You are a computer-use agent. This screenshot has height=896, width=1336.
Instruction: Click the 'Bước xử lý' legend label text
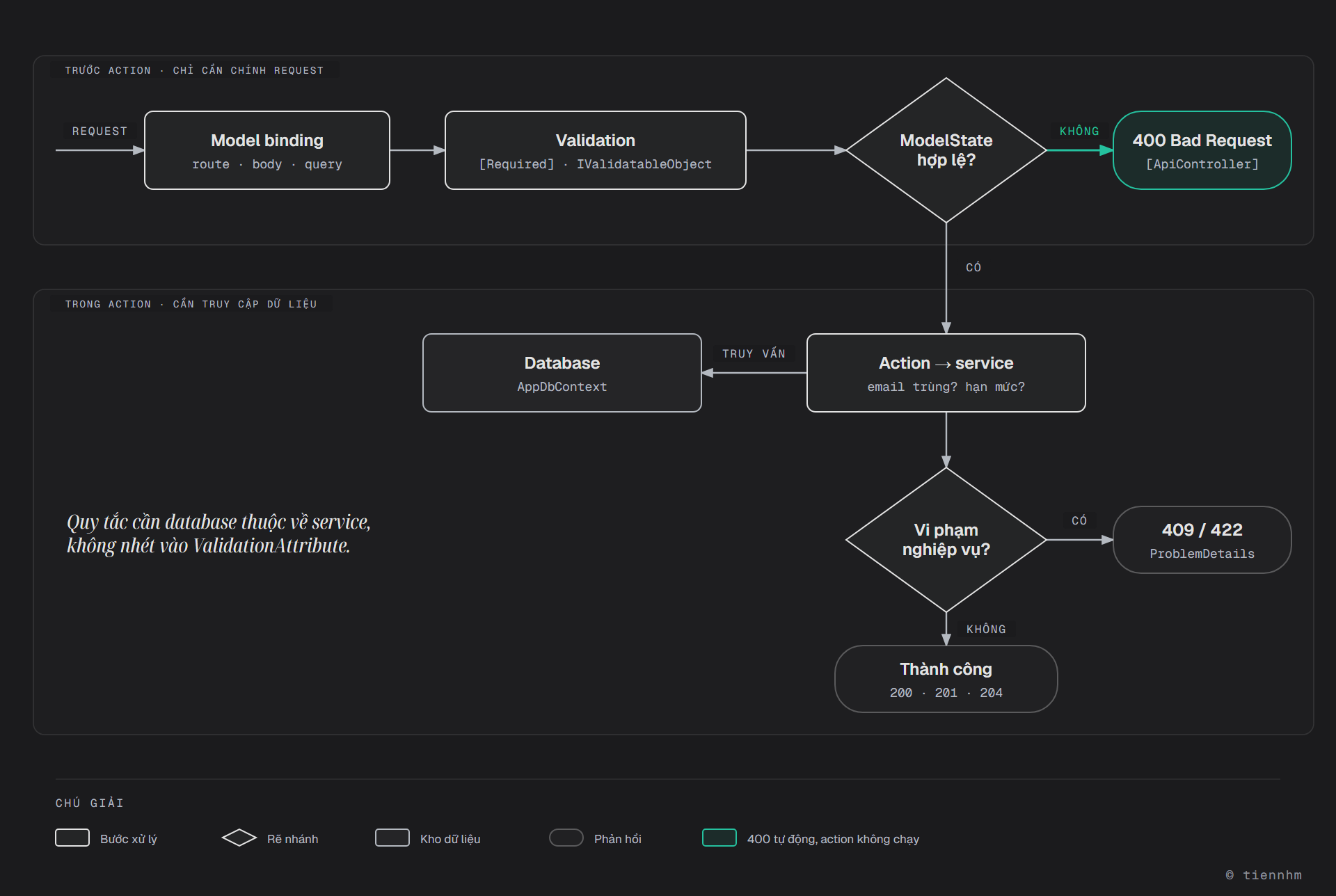(x=129, y=839)
